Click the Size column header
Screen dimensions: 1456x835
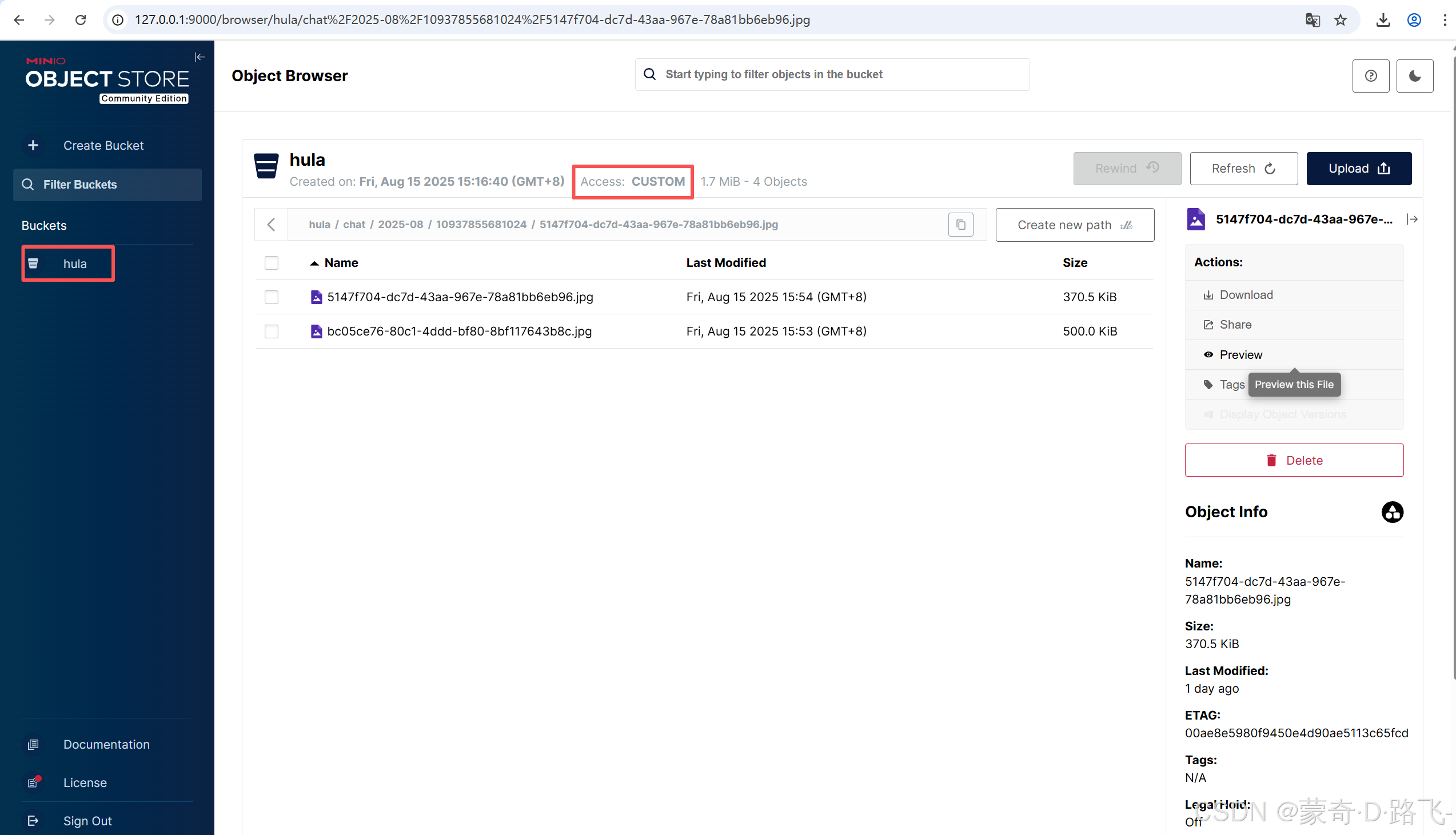pyautogui.click(x=1075, y=263)
